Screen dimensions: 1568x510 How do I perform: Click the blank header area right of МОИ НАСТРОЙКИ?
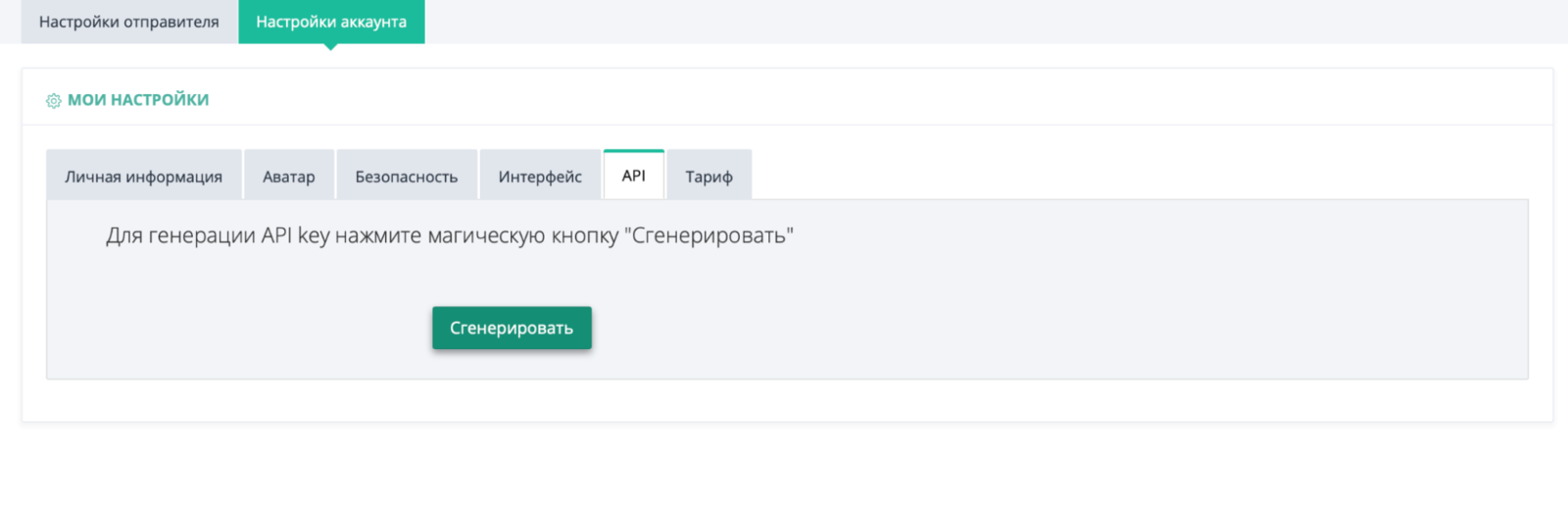[x=882, y=98]
